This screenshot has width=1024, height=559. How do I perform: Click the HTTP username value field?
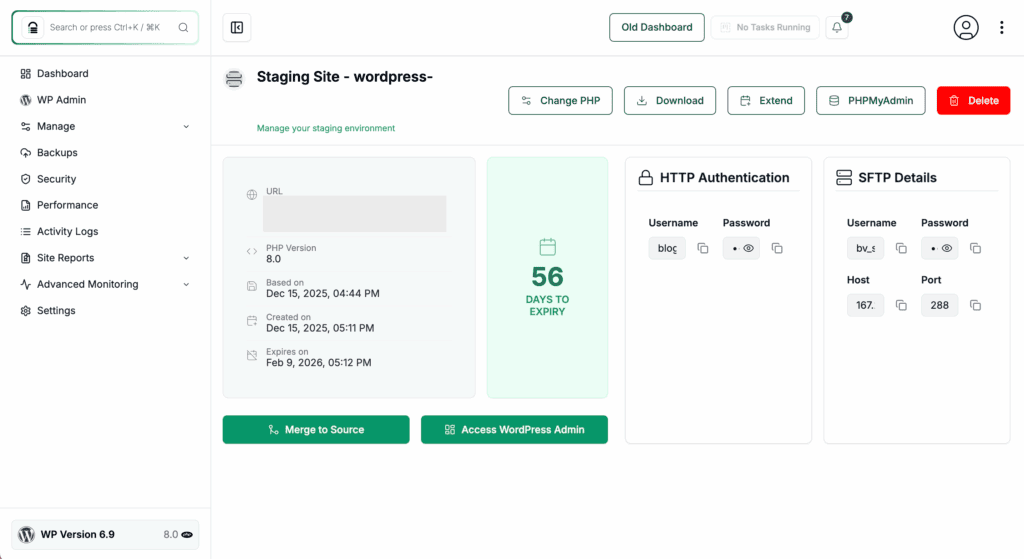pos(667,248)
